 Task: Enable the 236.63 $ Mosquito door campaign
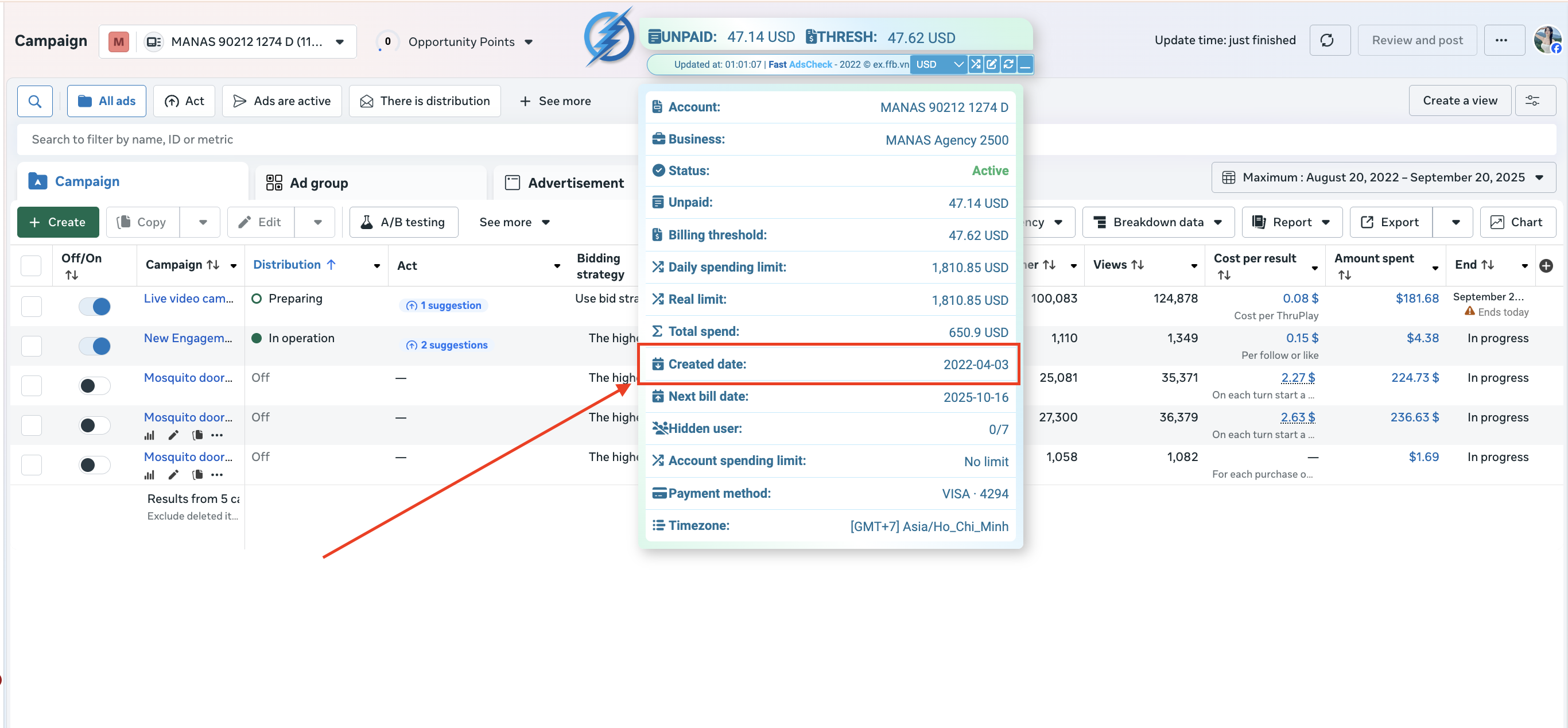94,425
